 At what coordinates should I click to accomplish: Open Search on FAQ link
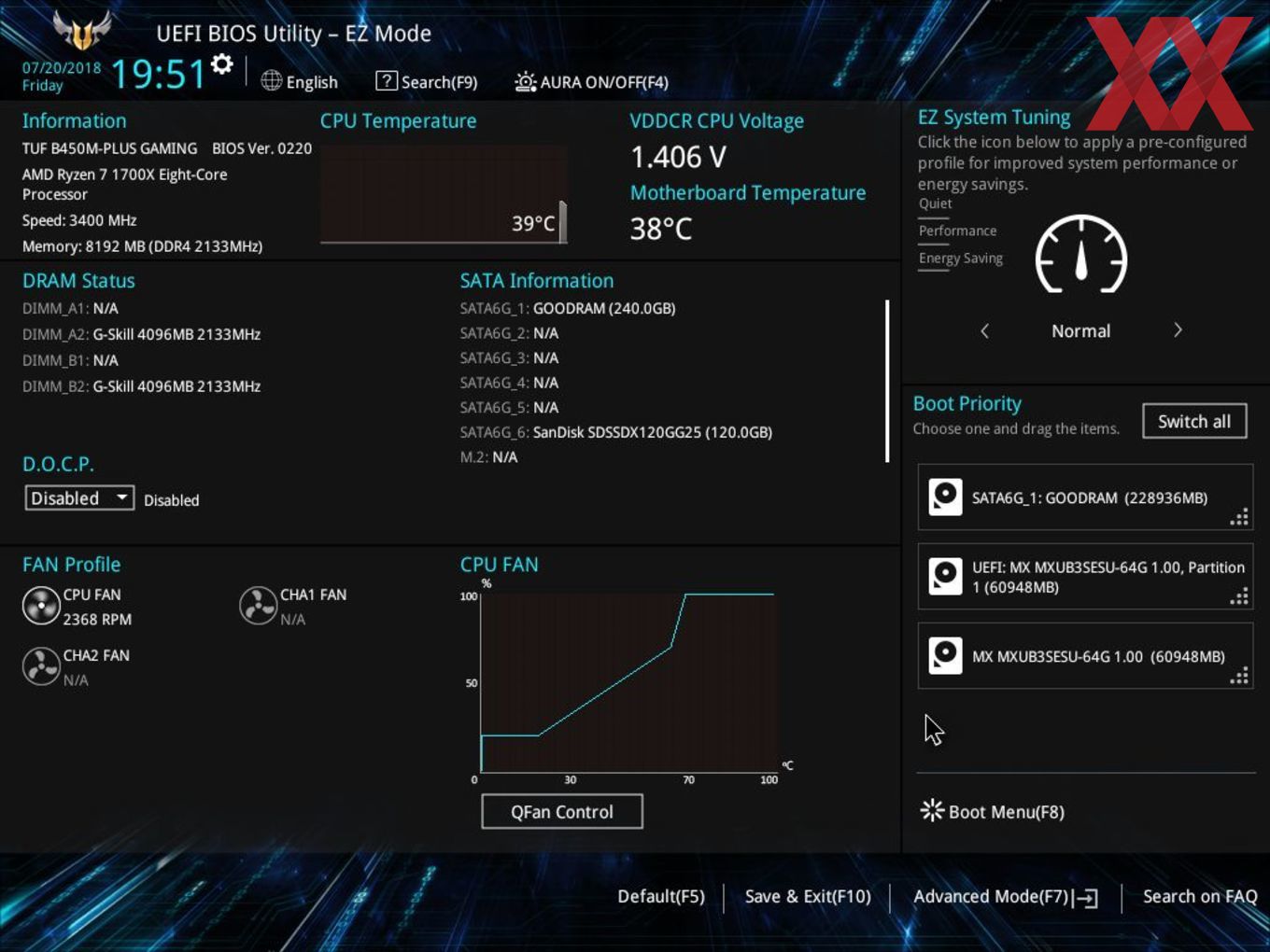[1200, 896]
